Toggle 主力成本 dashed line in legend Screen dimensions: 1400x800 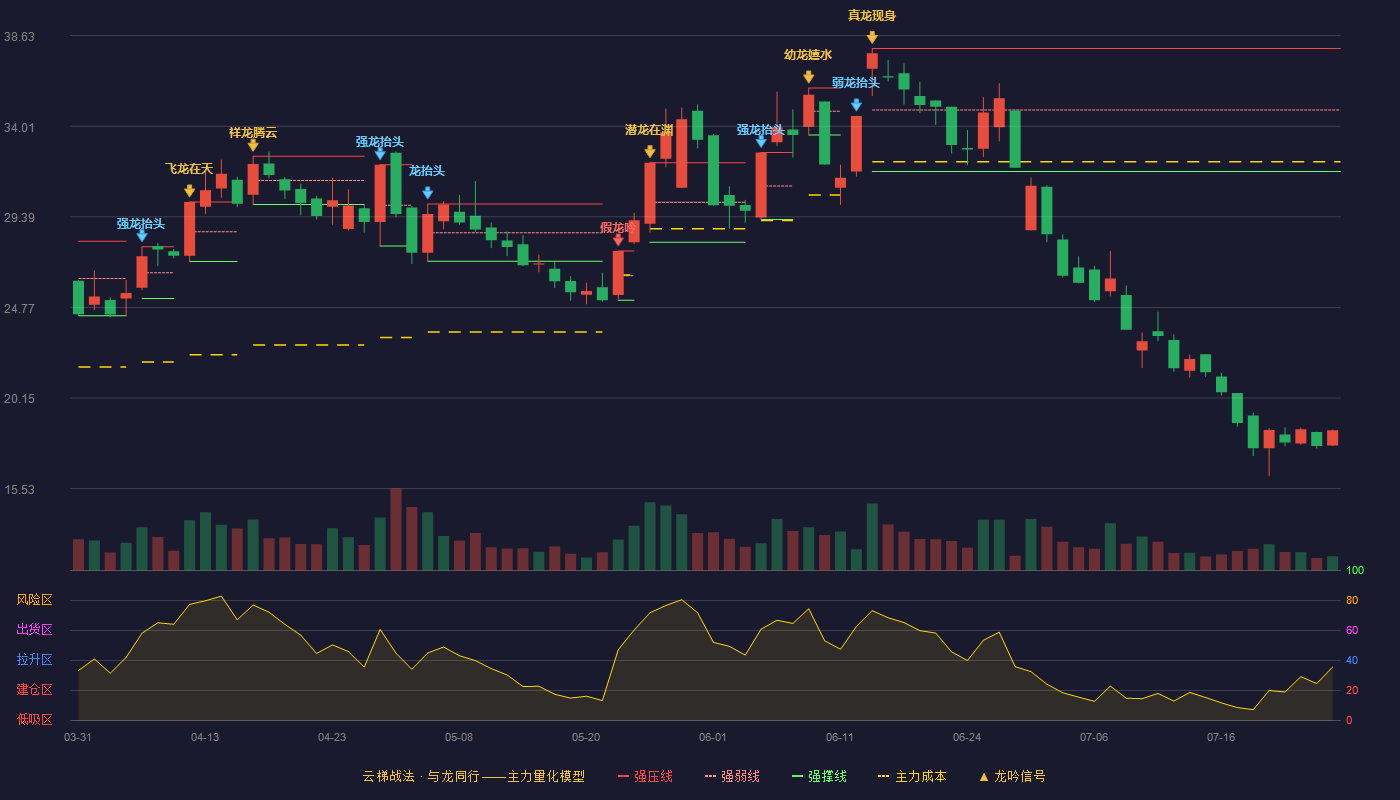click(911, 776)
